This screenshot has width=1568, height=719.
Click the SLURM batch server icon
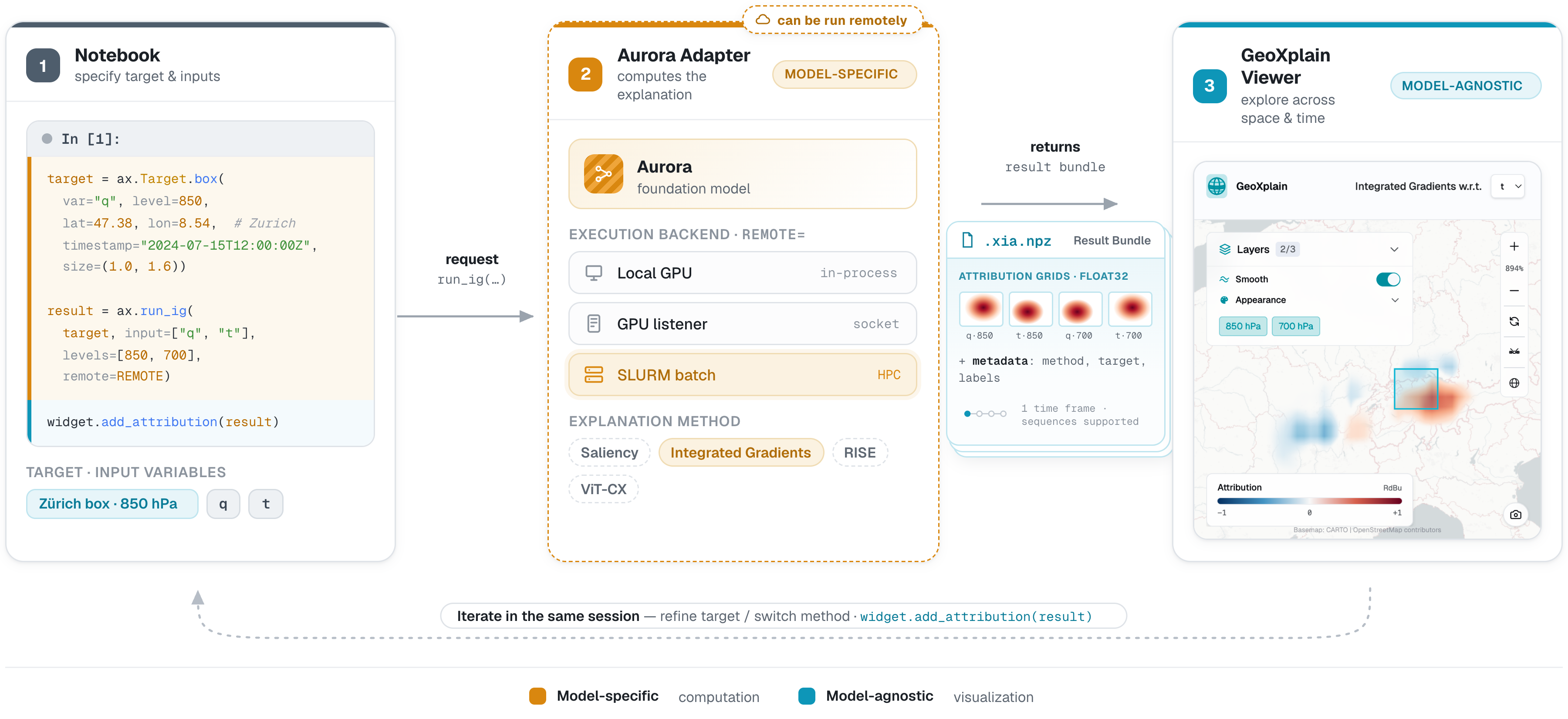pos(594,374)
